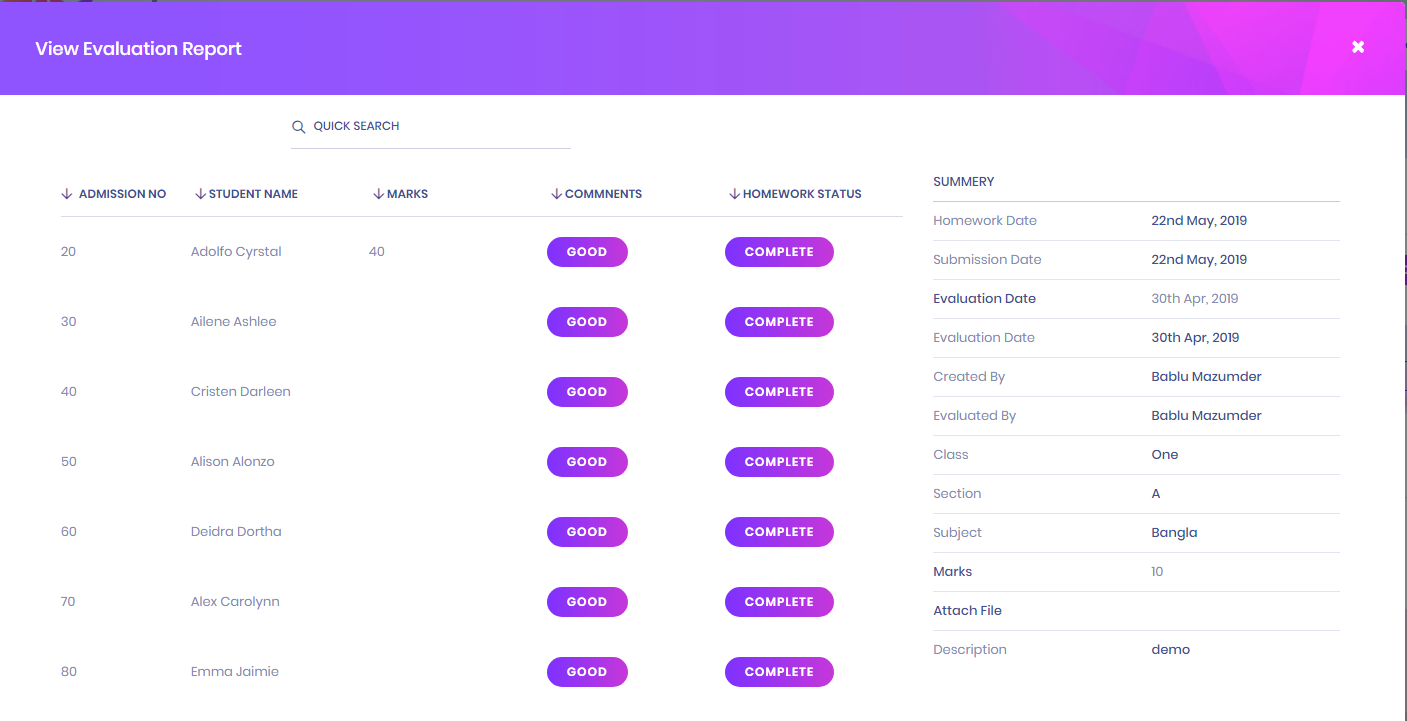Screen dimensions: 1407x721
Task: Close the View Evaluation Report dialog
Action: tap(1357, 47)
